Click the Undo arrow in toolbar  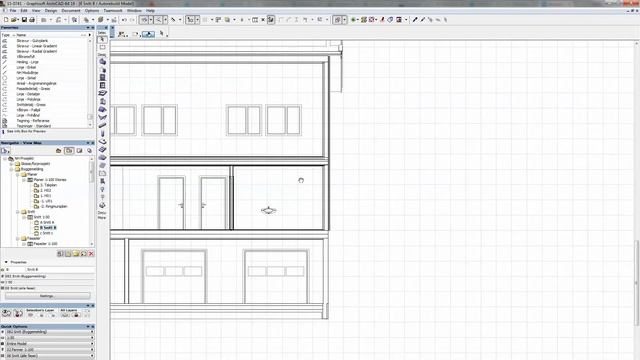click(x=124, y=20)
